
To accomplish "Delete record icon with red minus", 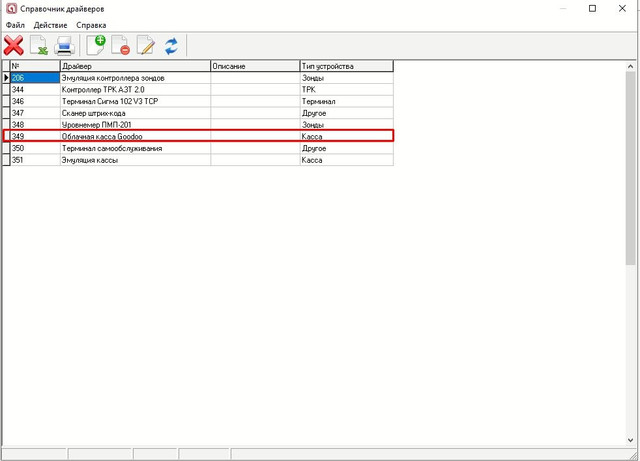I will [x=121, y=45].
